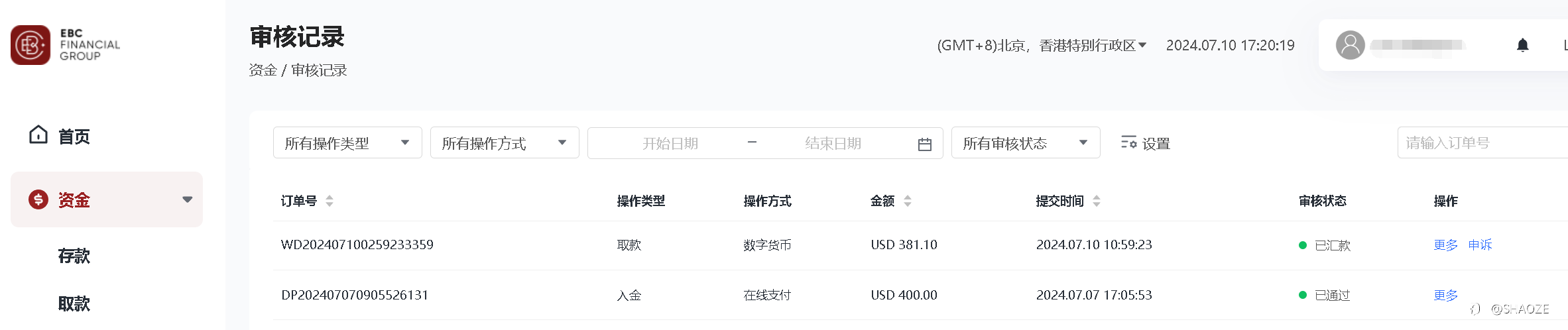Go to 存款 in the sidebar
Image resolution: width=1568 pixels, height=330 pixels.
coord(74,256)
